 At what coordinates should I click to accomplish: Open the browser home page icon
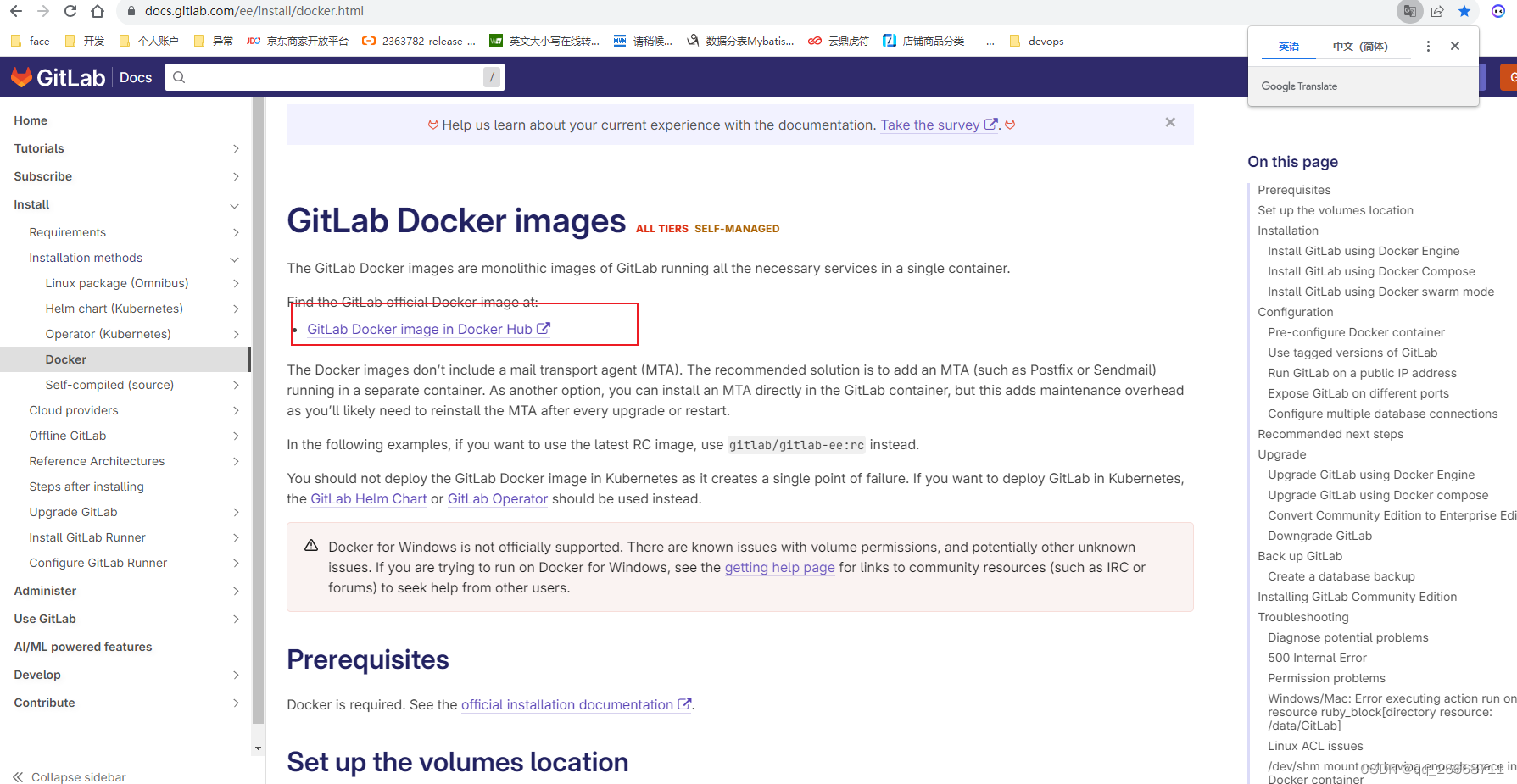[x=98, y=11]
